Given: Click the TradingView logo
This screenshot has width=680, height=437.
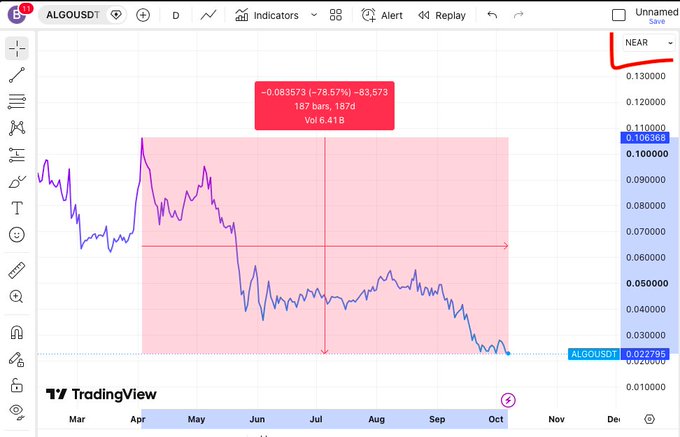Looking at the screenshot, I should pyautogui.click(x=101, y=394).
